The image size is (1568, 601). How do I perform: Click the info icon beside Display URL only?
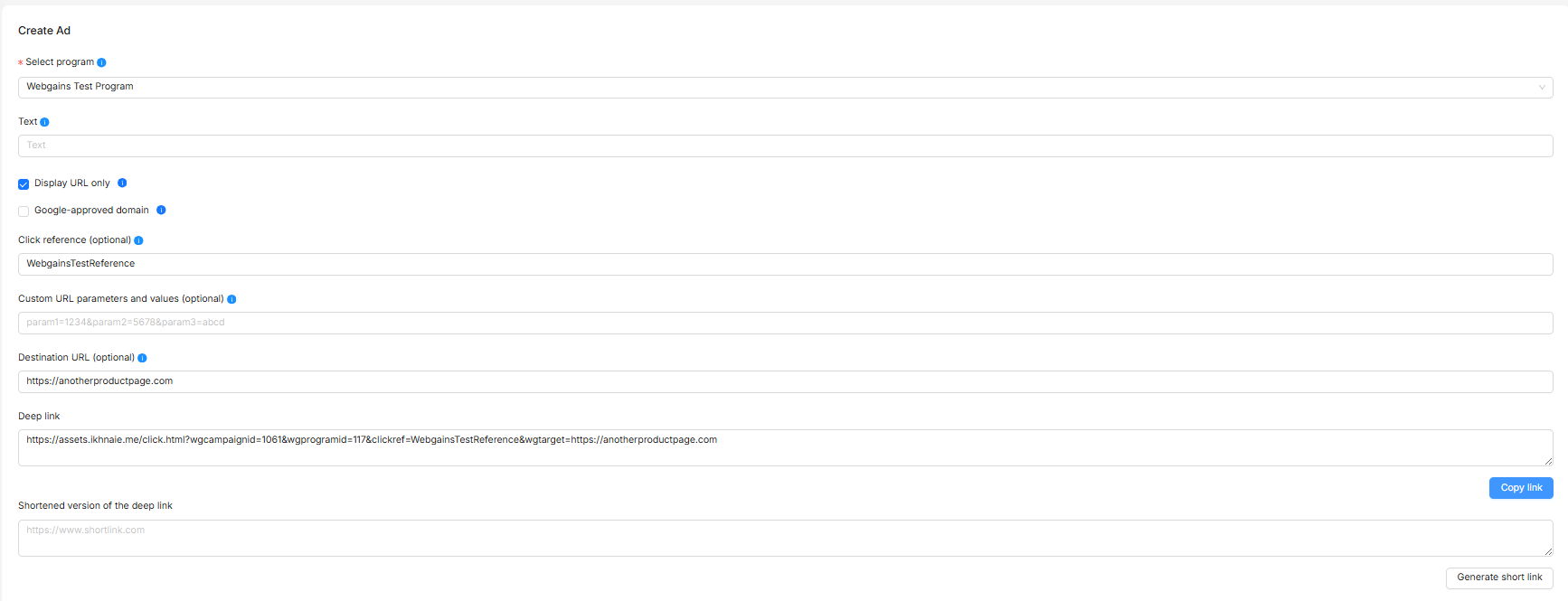(x=122, y=183)
